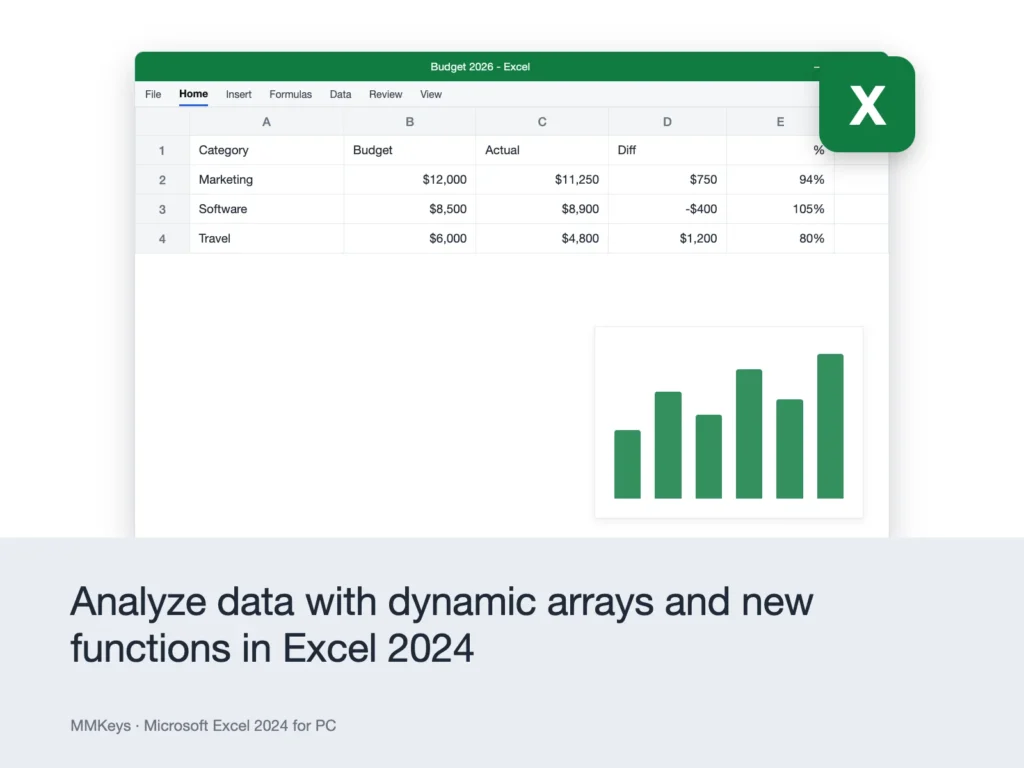Switch to the Home tab
Screen dimensions: 1024x768
pos(193,94)
